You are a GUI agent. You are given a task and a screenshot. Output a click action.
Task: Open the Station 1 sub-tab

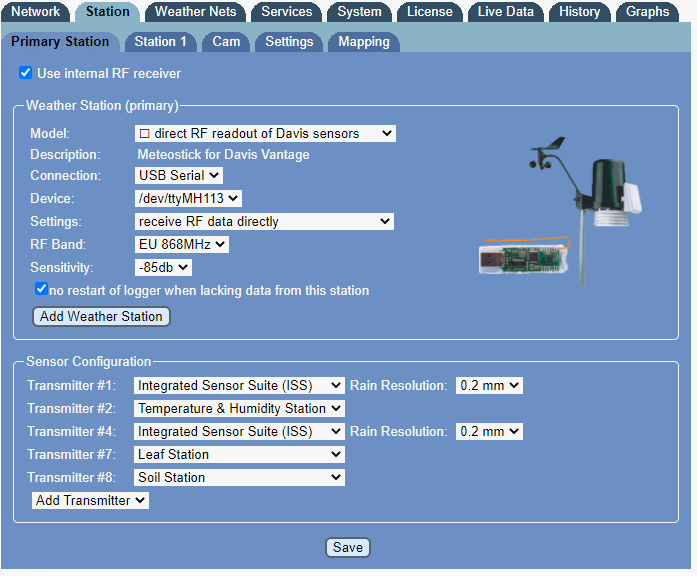(x=160, y=42)
